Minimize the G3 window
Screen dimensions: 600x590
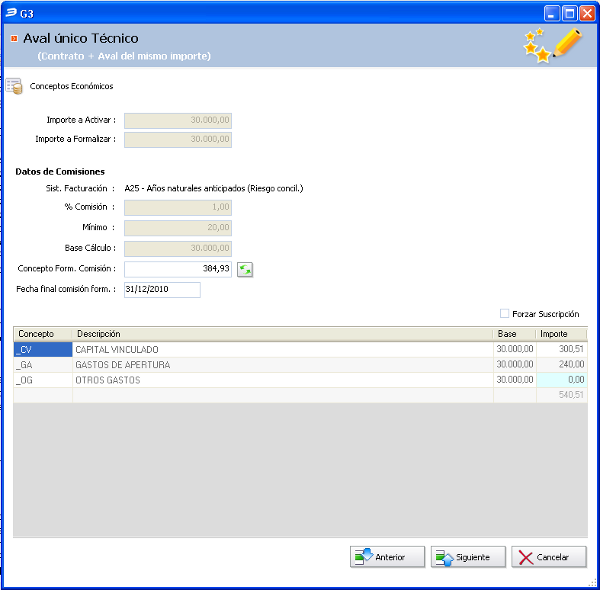pyautogui.click(x=551, y=13)
